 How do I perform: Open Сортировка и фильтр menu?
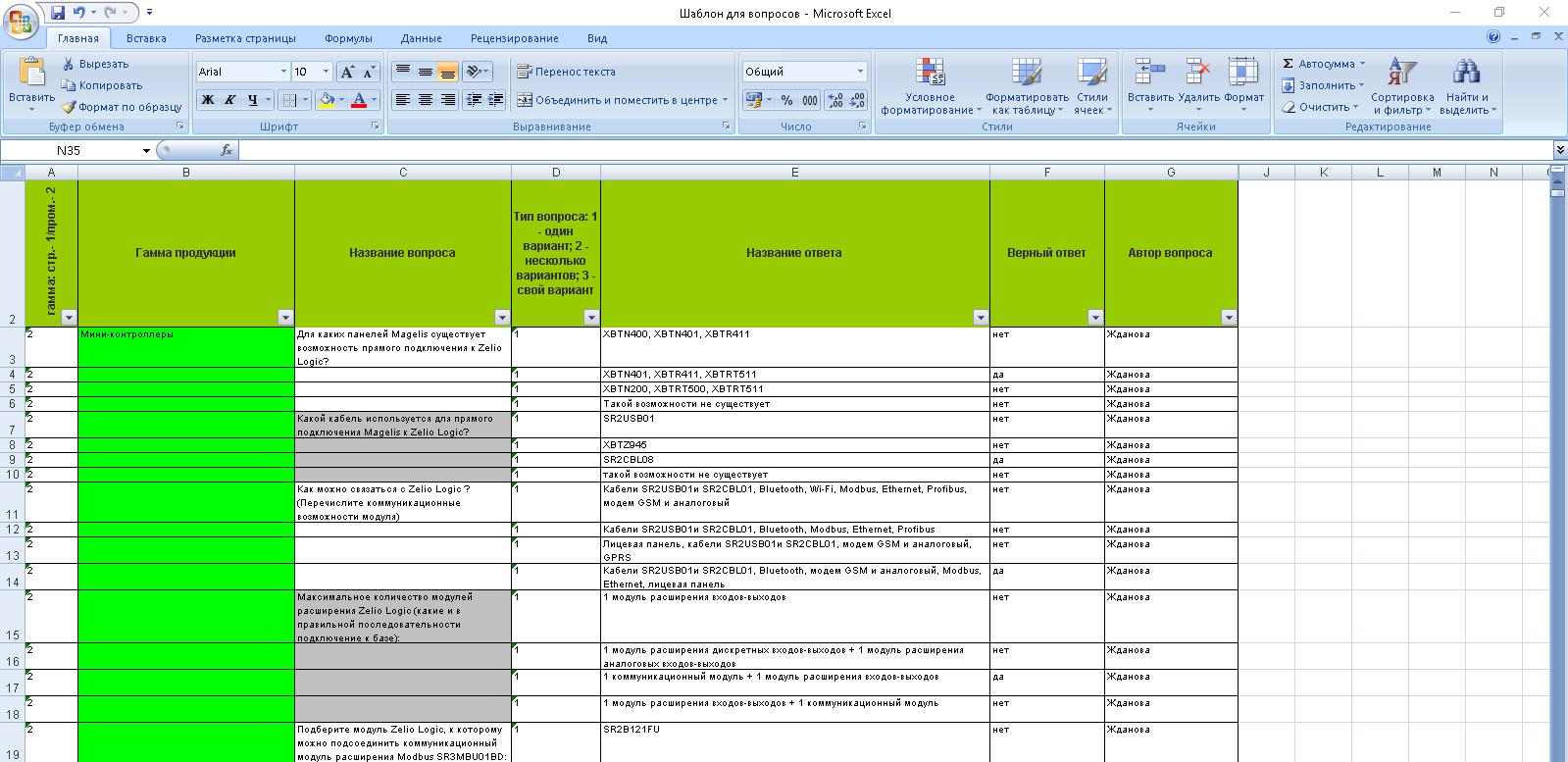tap(1402, 86)
